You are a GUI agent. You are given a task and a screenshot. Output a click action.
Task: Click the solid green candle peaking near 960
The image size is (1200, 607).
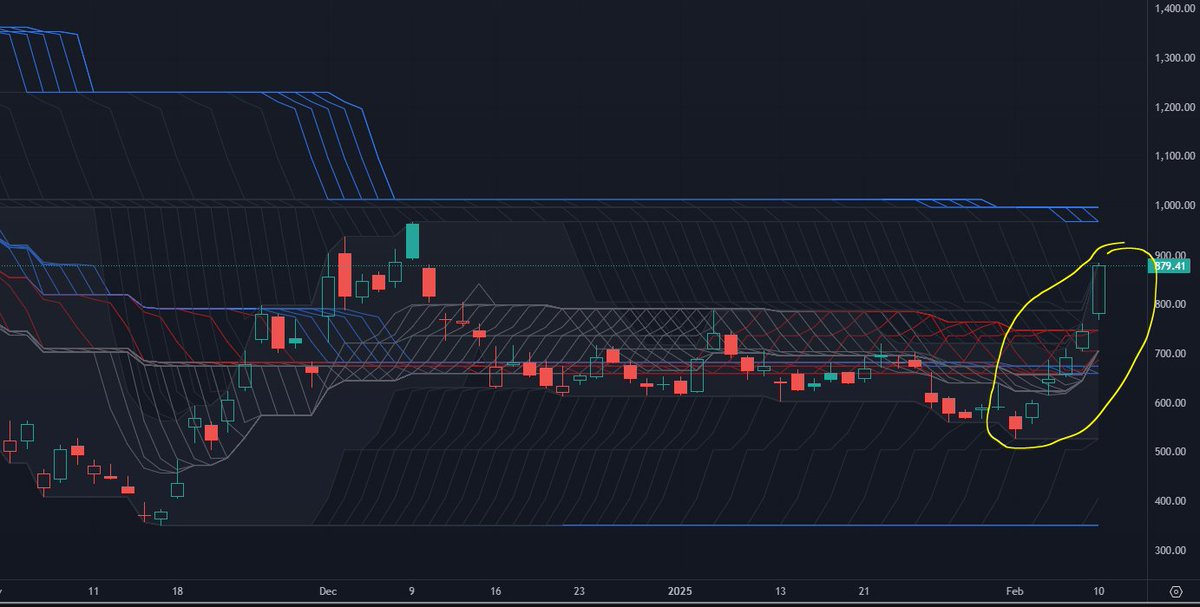pyautogui.click(x=412, y=241)
